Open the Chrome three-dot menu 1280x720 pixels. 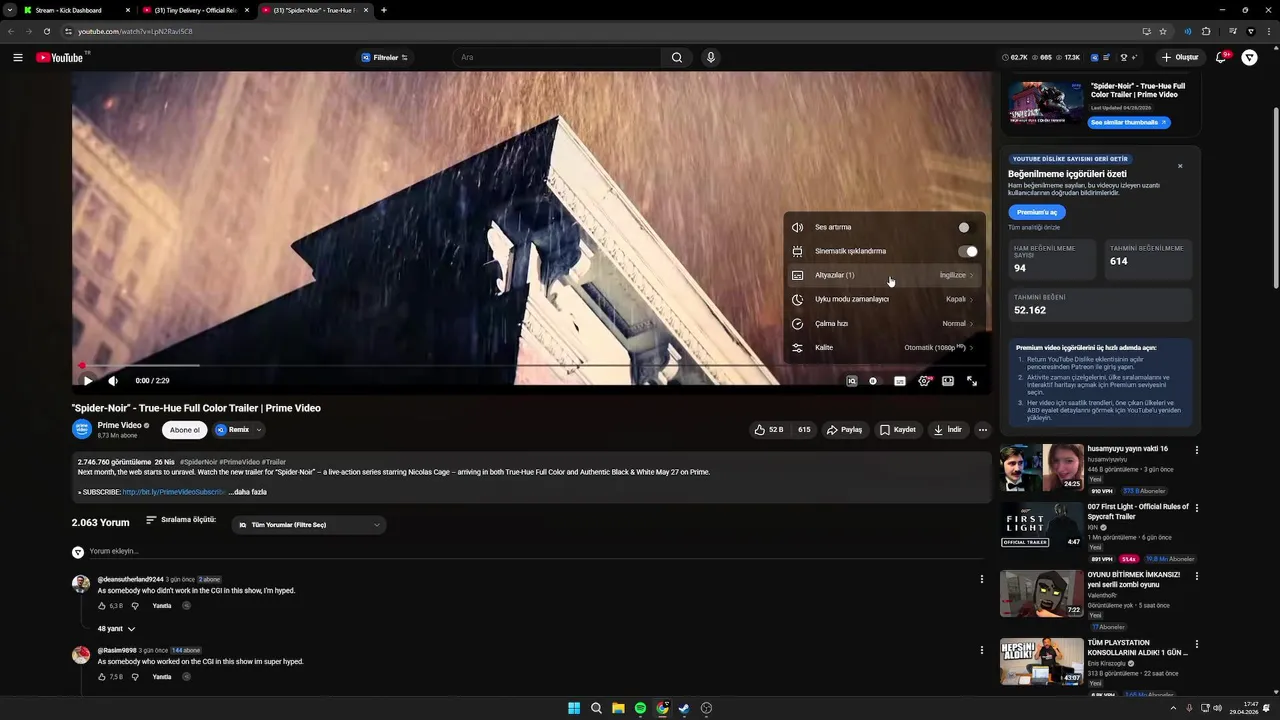pyautogui.click(x=1267, y=31)
